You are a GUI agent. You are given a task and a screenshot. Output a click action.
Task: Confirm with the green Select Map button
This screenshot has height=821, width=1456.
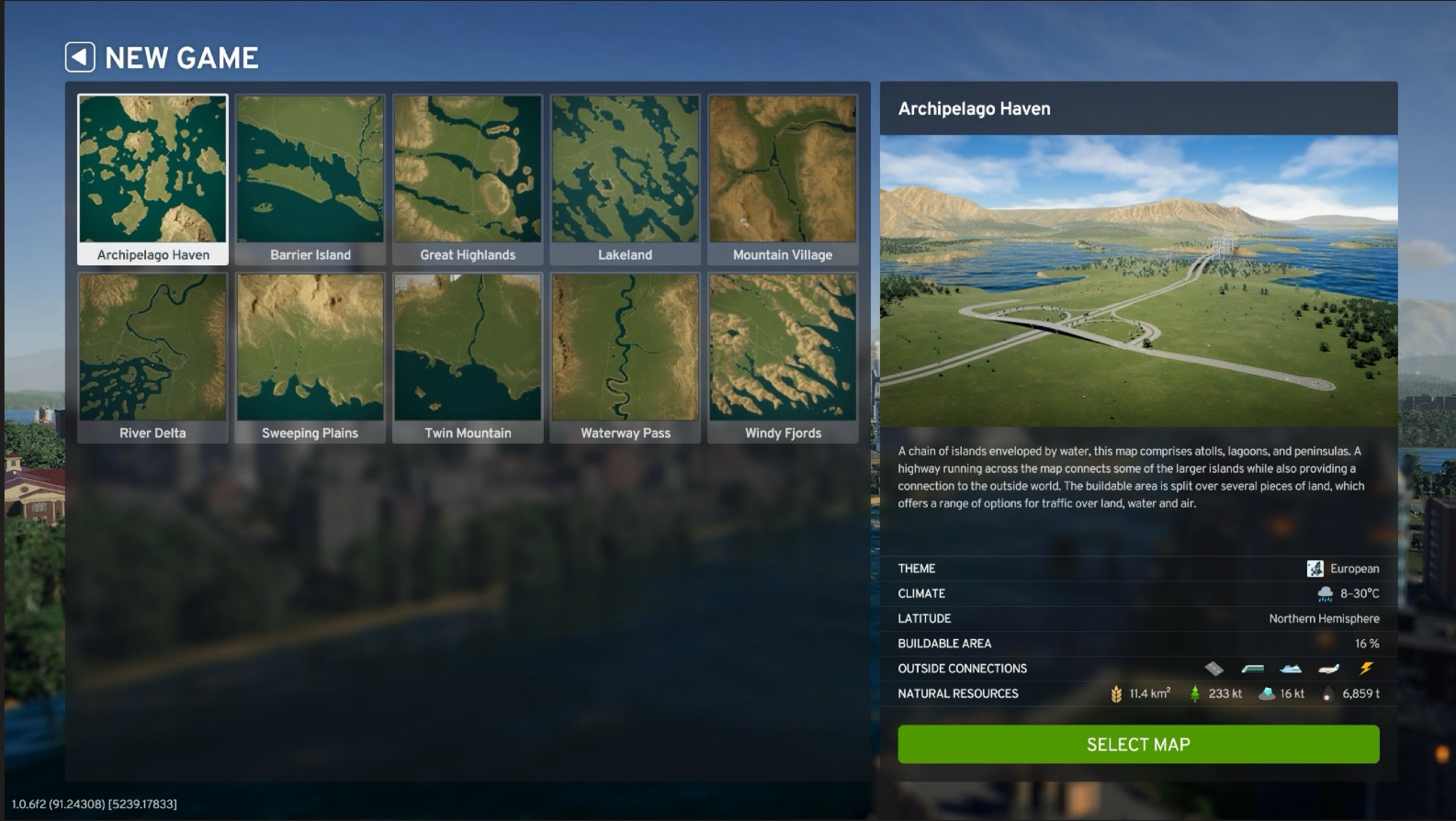(x=1138, y=745)
